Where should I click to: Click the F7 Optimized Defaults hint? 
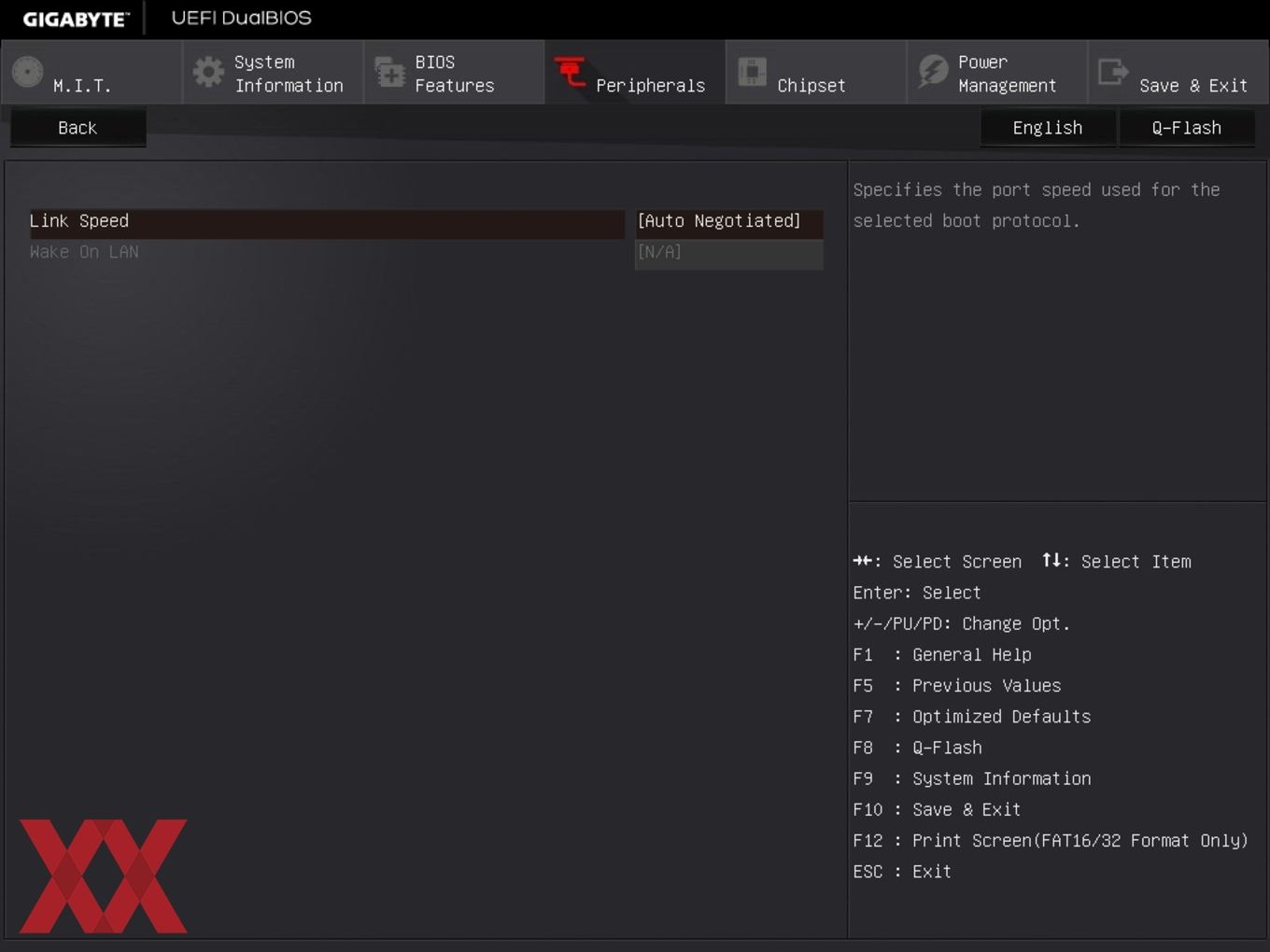coord(972,717)
